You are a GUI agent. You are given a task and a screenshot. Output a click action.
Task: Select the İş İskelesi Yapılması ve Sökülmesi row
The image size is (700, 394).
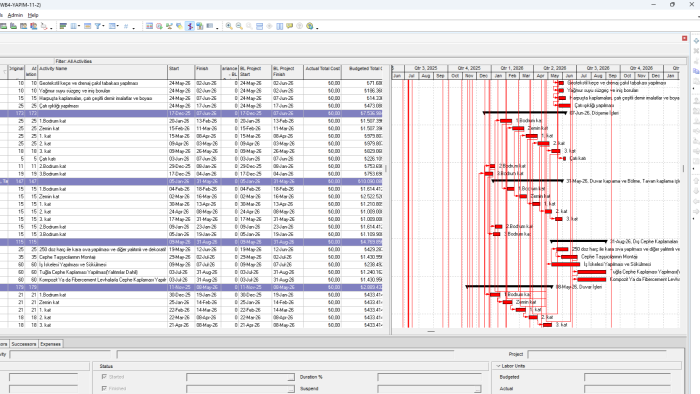click(191, 265)
